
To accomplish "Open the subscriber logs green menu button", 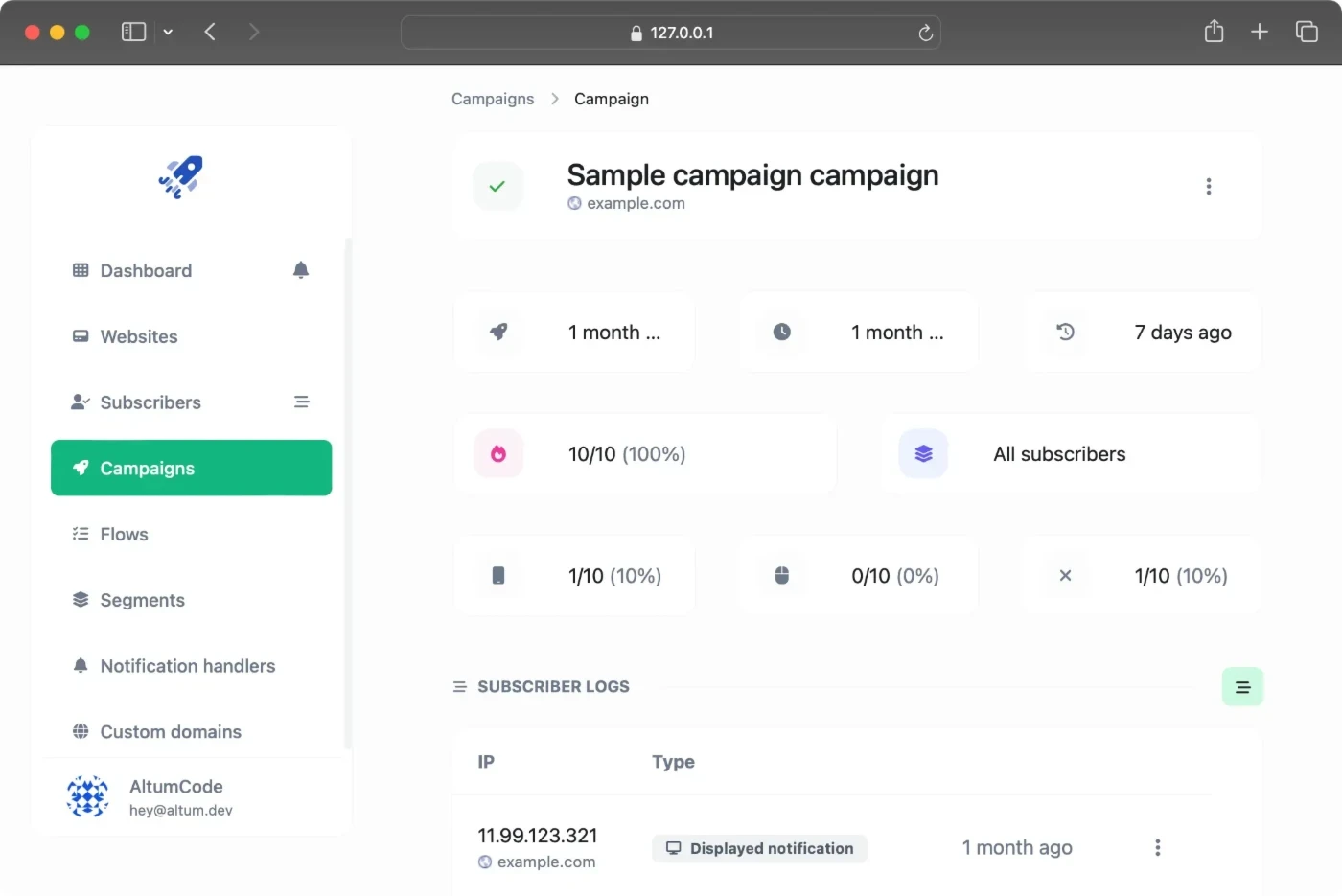I will pyautogui.click(x=1242, y=687).
